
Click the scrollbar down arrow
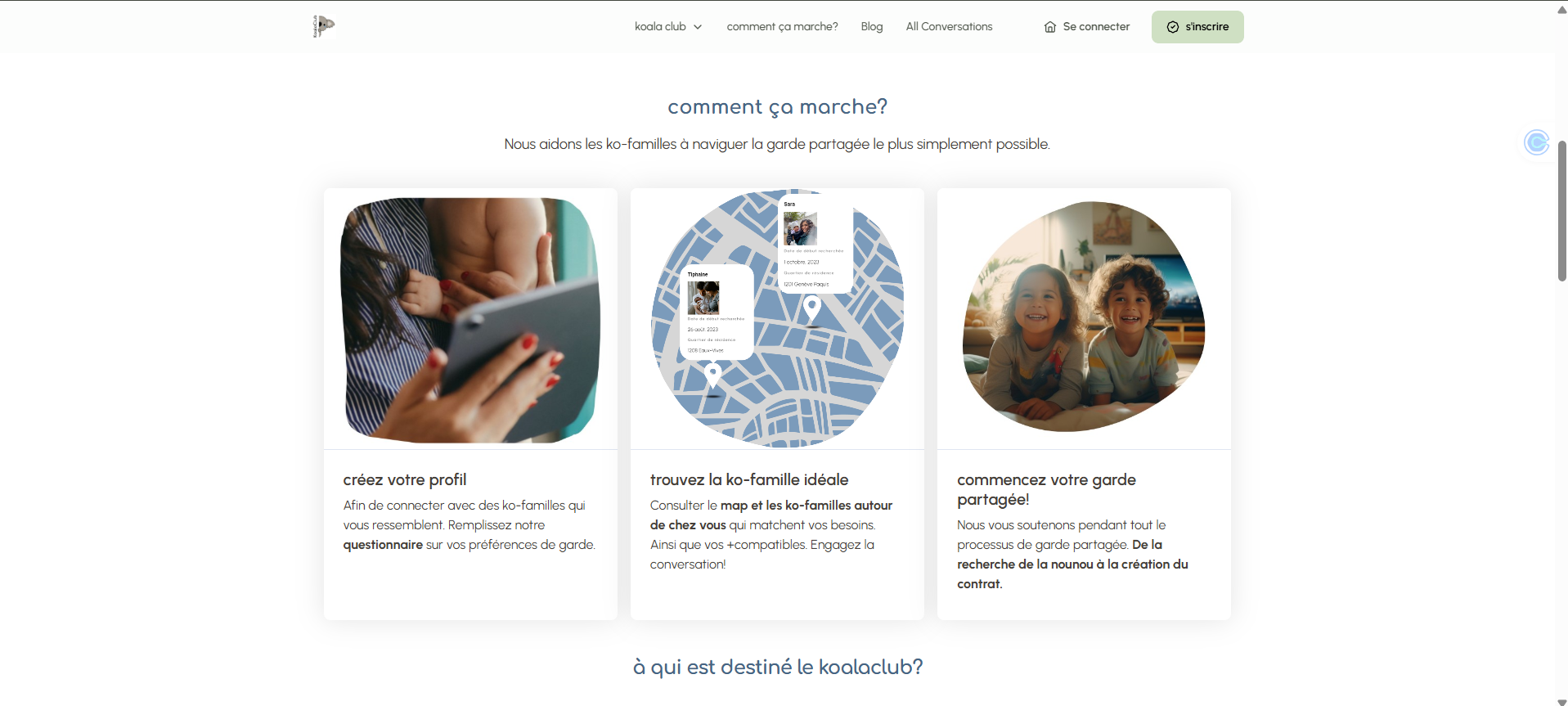coord(1561,701)
